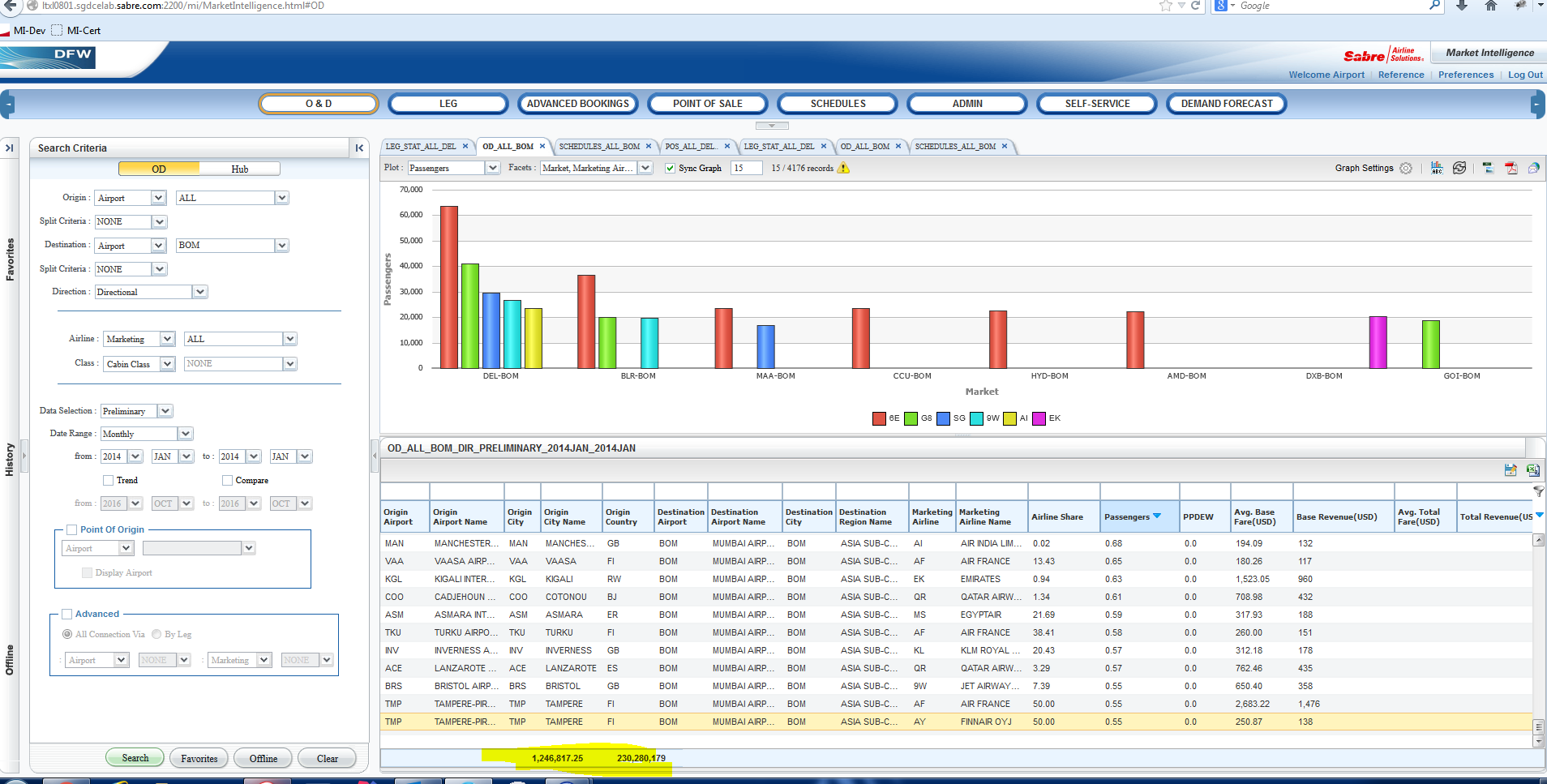Open the table filter funnel icon
The width and height of the screenshot is (1547, 784).
[1538, 491]
